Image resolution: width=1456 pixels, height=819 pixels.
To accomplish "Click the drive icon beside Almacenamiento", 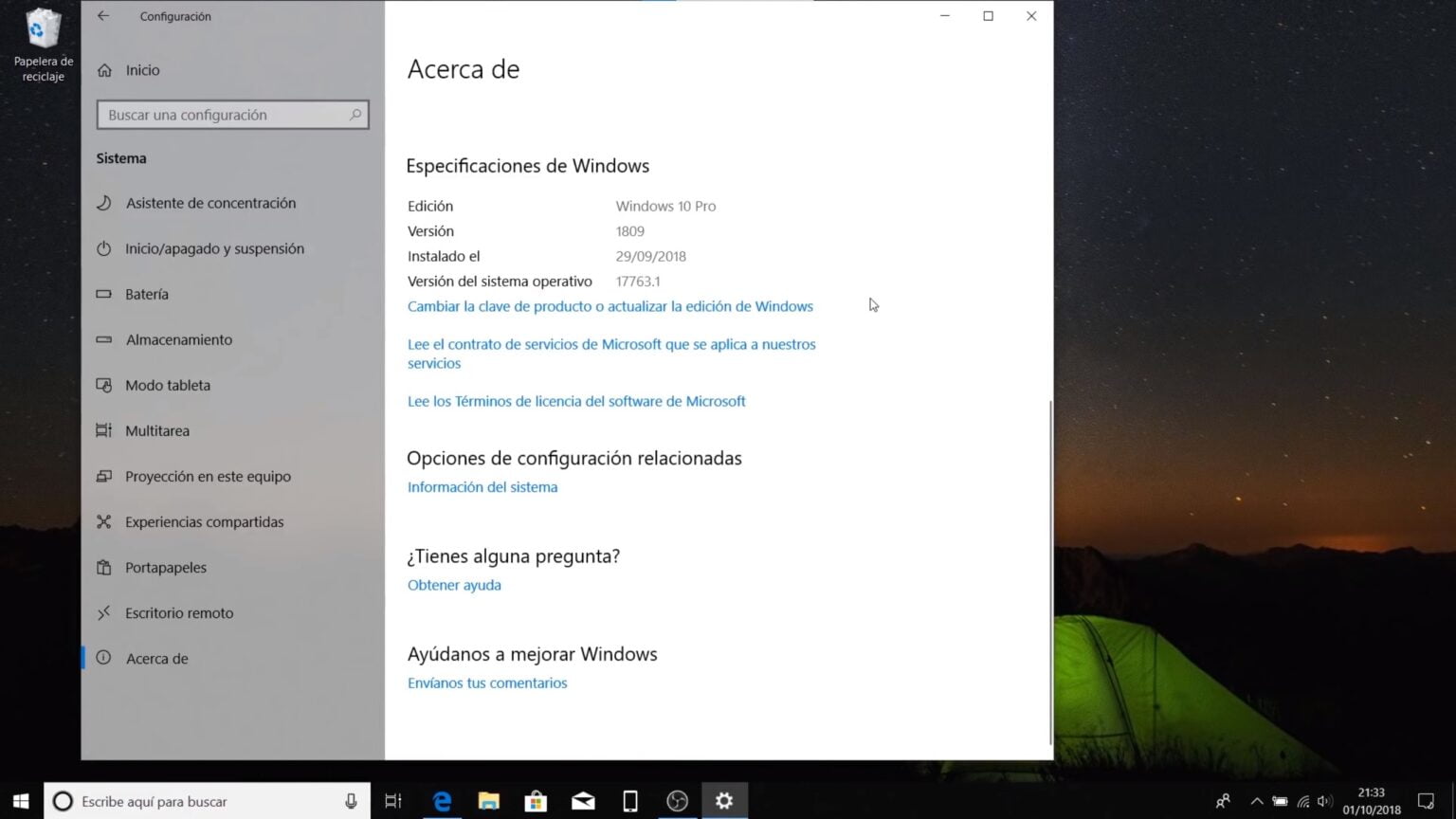I will [104, 339].
